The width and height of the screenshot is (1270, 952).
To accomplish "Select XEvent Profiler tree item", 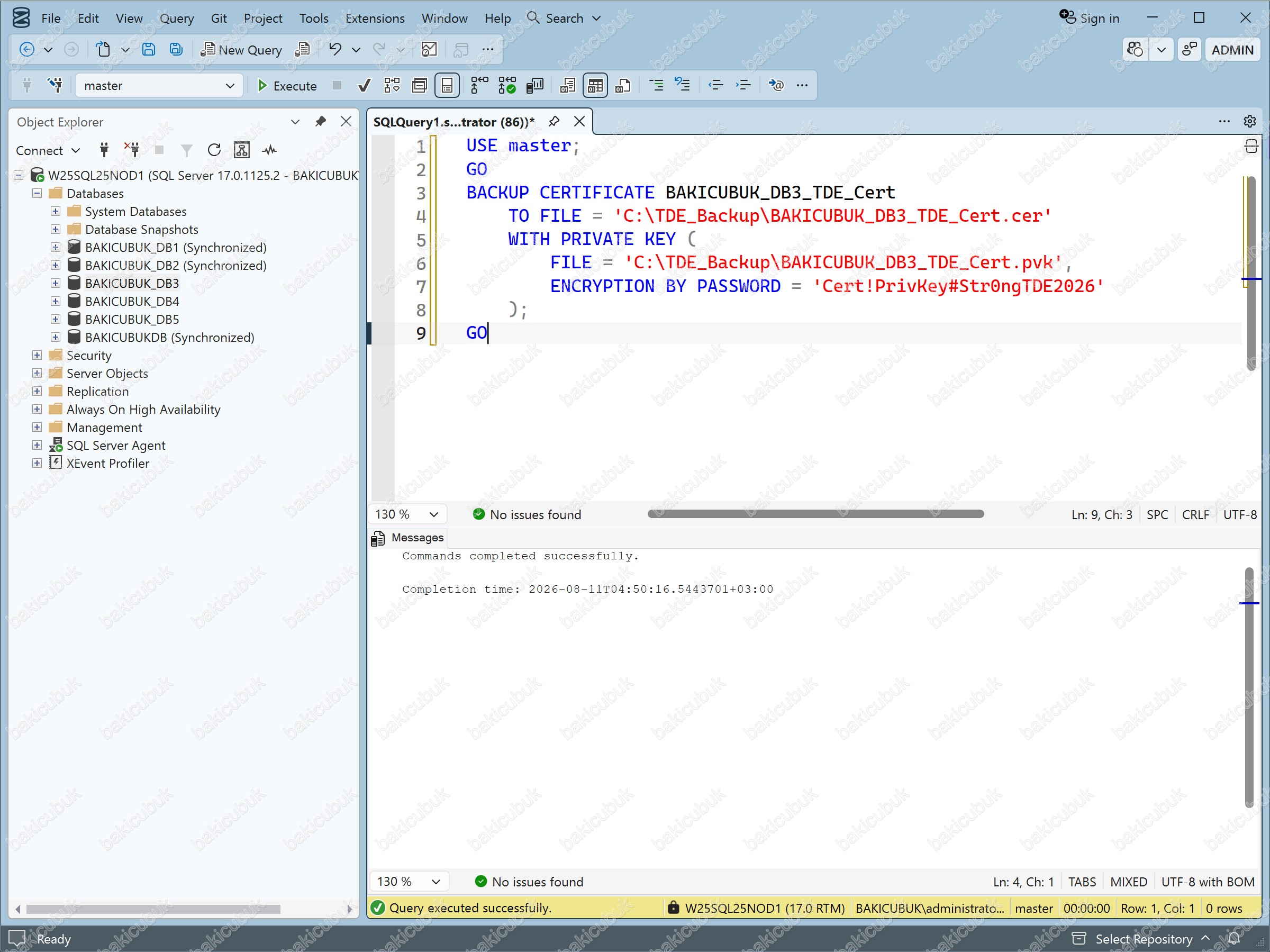I will click(108, 464).
